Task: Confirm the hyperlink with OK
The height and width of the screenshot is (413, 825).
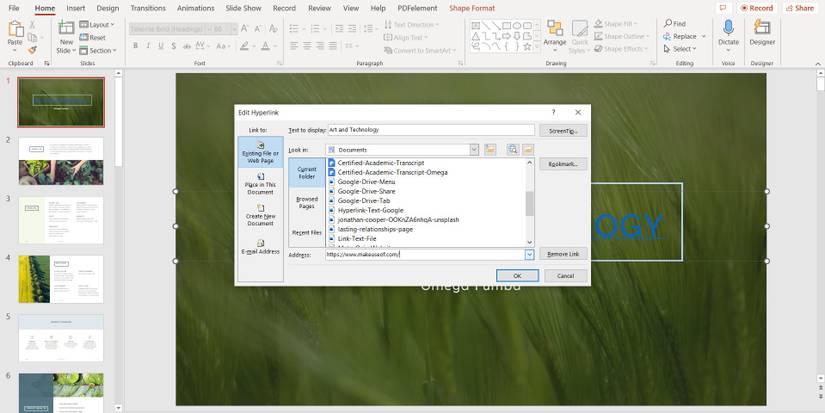Action: [x=517, y=276]
